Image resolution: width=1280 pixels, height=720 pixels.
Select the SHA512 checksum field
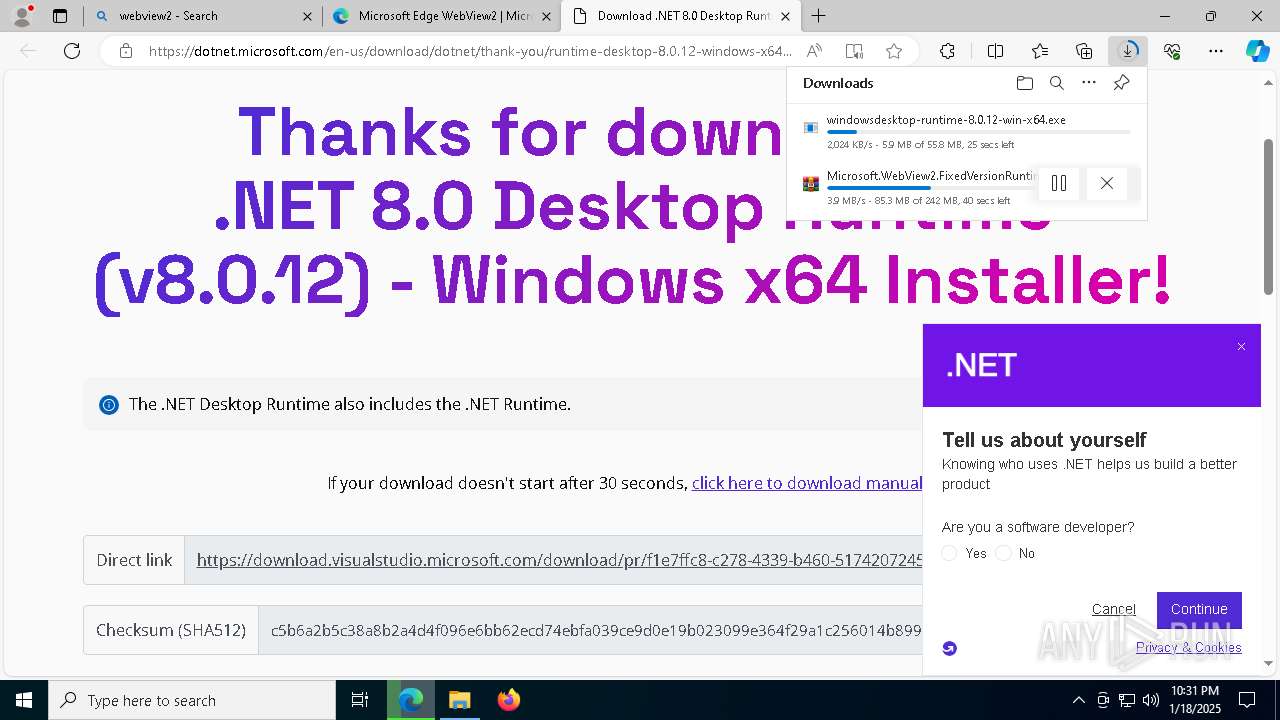pos(590,630)
